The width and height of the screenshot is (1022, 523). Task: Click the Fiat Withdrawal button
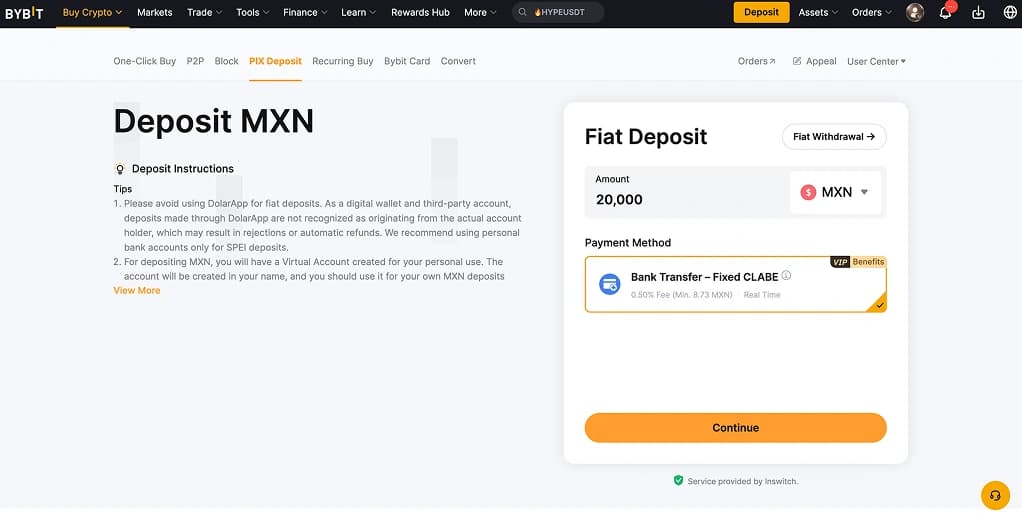click(833, 137)
